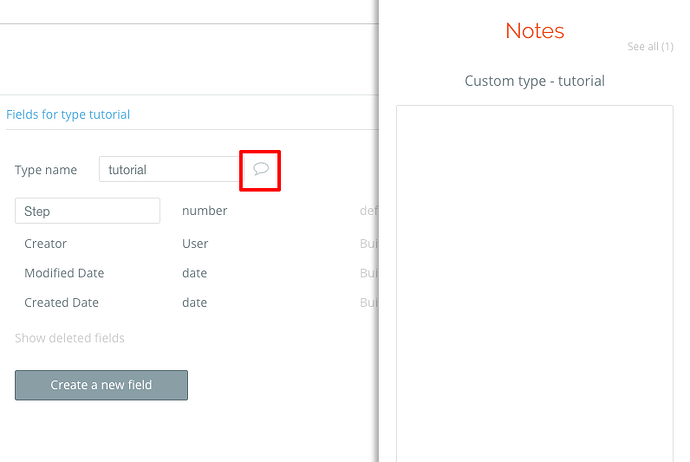Click the Custom type - tutorial title
Viewport: 690px width, 462px height.
pyautogui.click(x=535, y=81)
